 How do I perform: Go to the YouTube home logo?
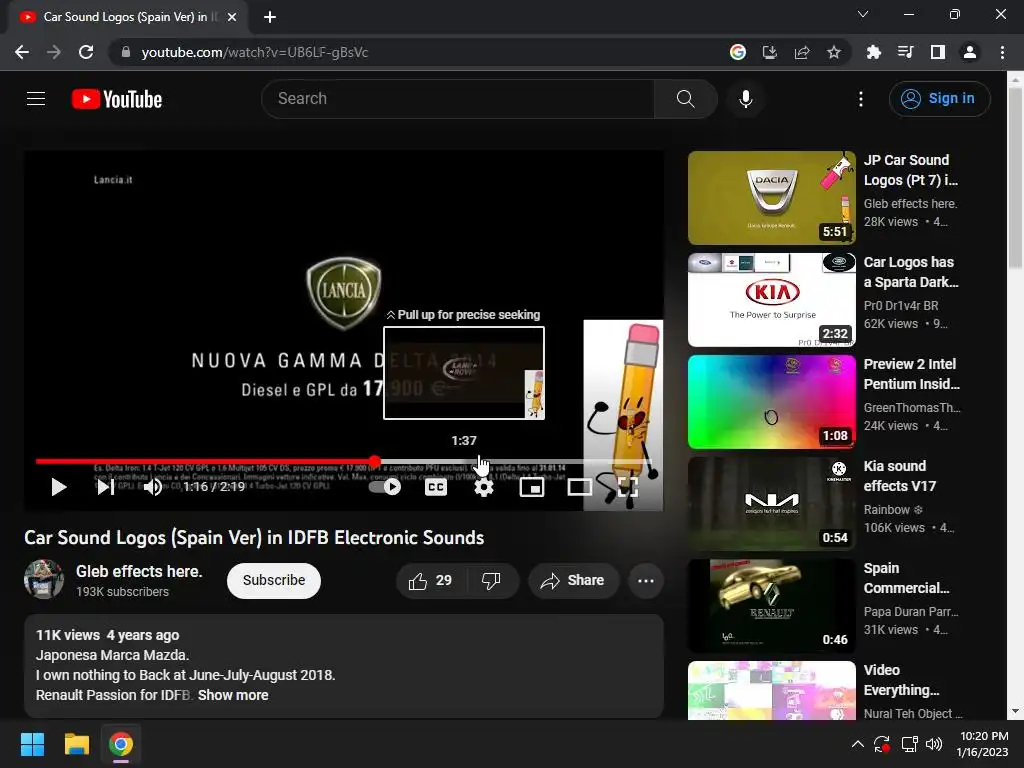pyautogui.click(x=117, y=99)
